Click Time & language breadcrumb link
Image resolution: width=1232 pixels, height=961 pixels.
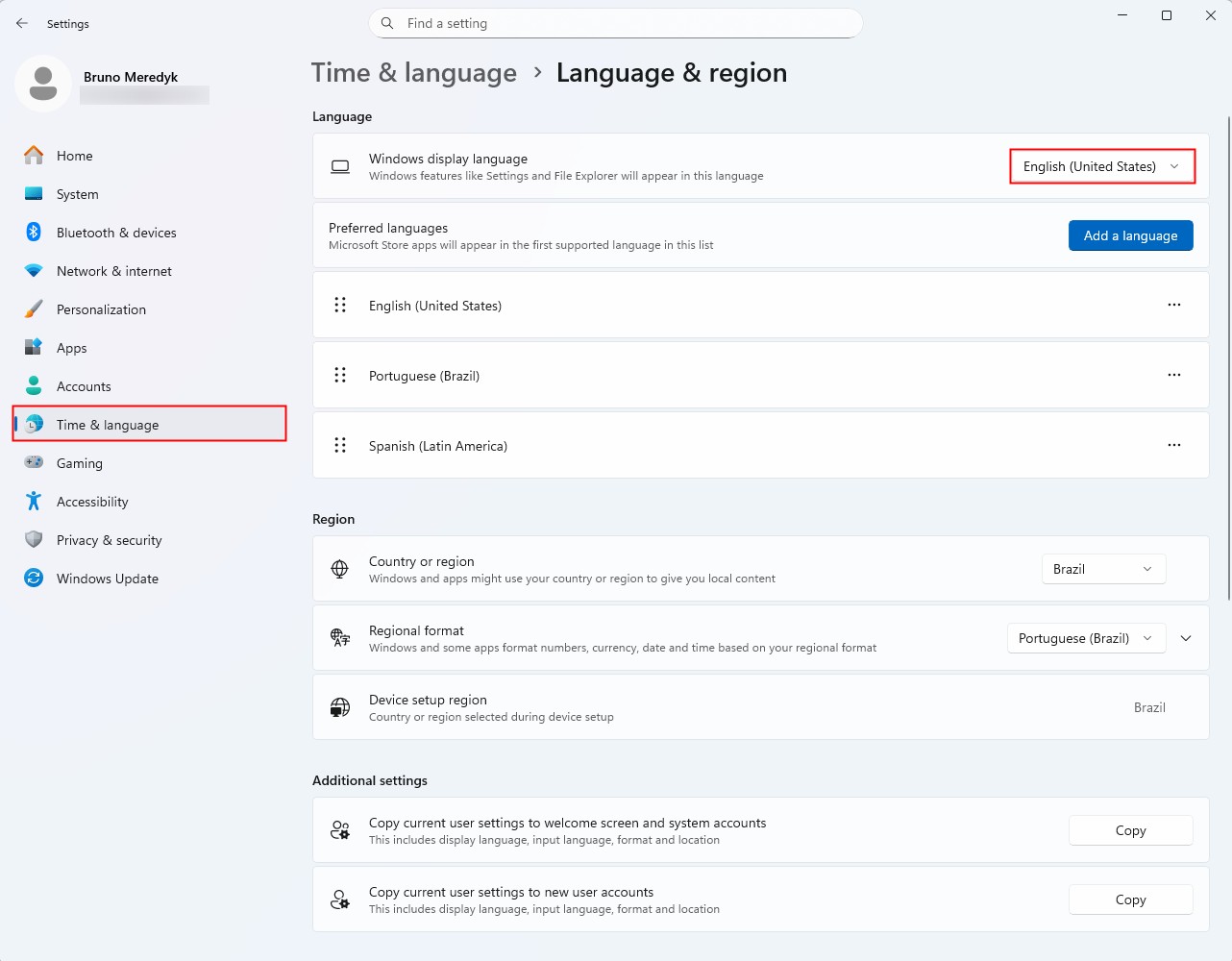pyautogui.click(x=414, y=73)
